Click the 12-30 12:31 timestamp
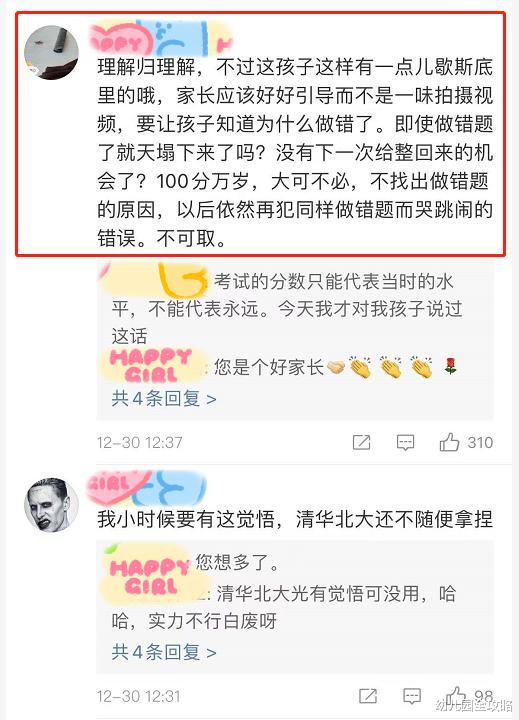519x720 pixels. pyautogui.click(x=138, y=696)
